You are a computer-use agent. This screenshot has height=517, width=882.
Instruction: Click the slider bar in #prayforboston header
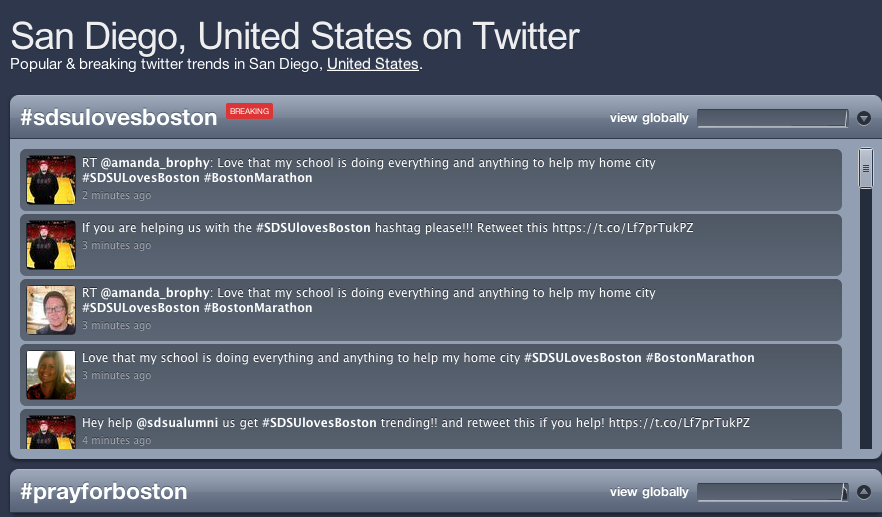point(772,492)
